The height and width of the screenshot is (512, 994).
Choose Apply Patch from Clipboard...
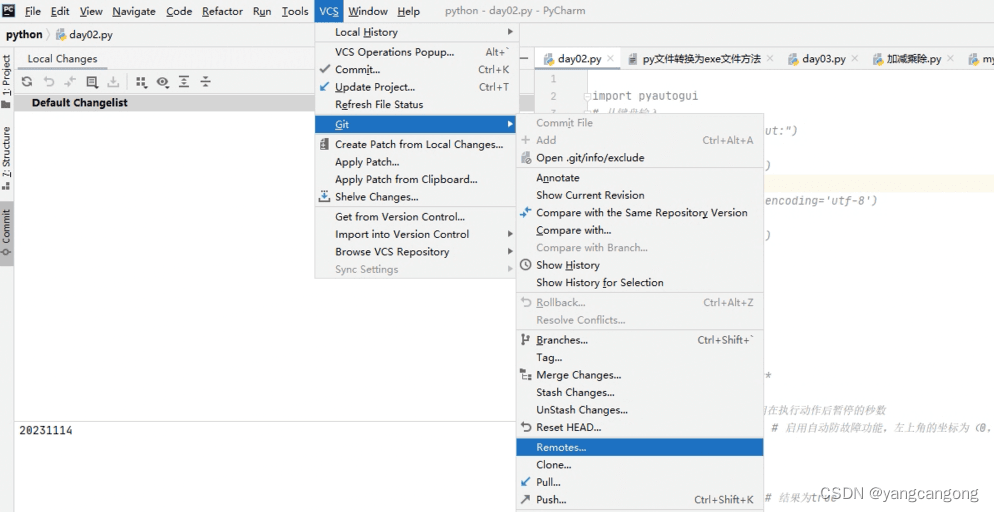pyautogui.click(x=416, y=179)
